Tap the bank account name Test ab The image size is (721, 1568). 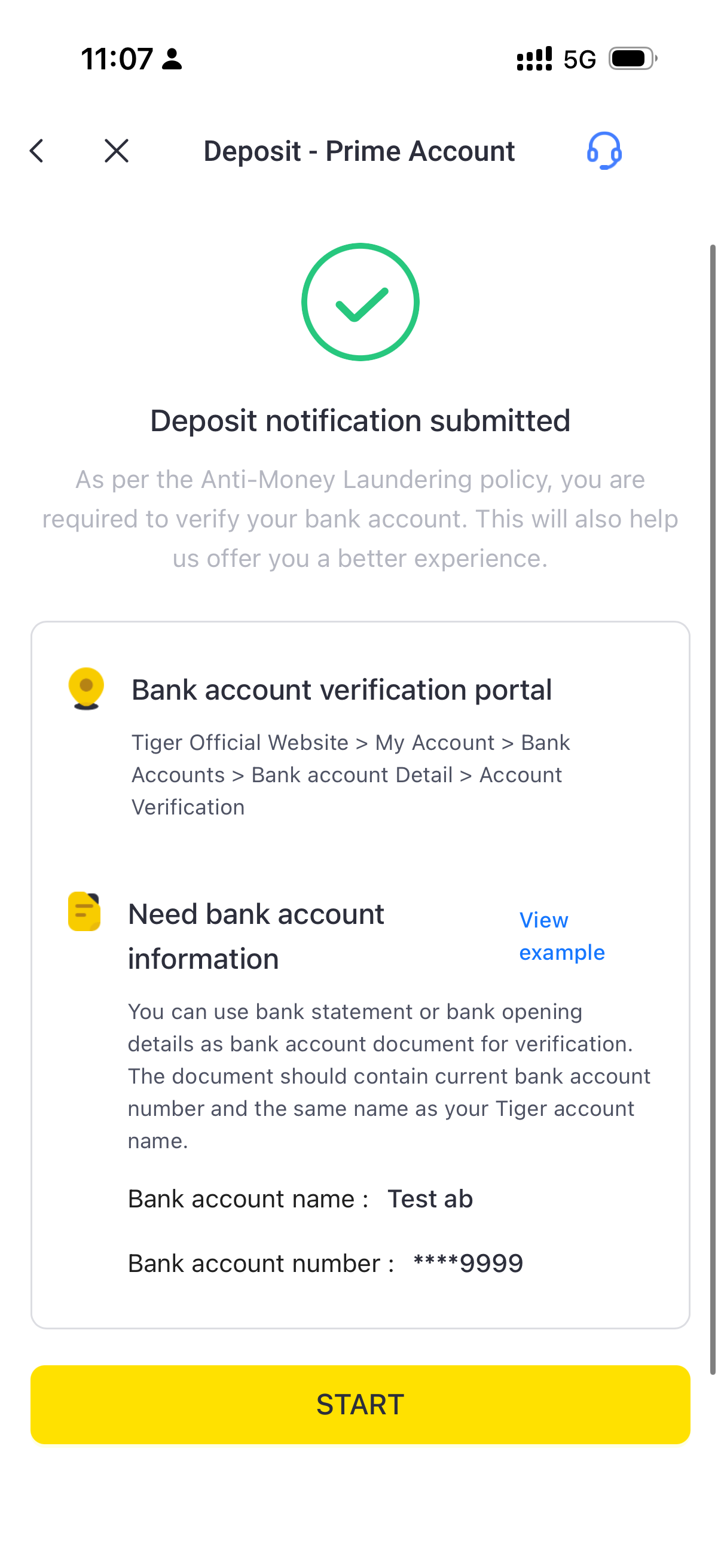[430, 1198]
